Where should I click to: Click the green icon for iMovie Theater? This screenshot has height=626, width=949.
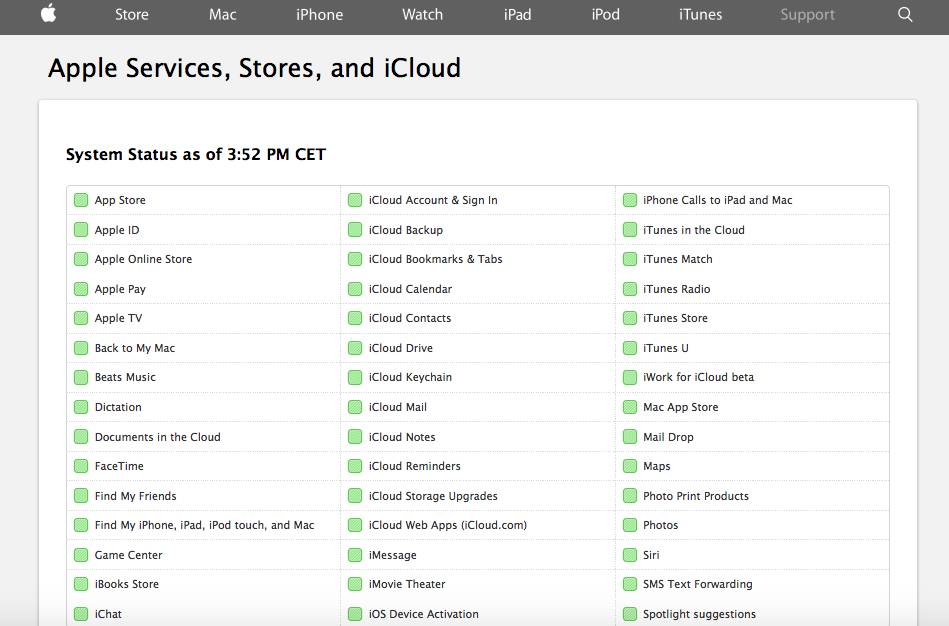coord(355,585)
